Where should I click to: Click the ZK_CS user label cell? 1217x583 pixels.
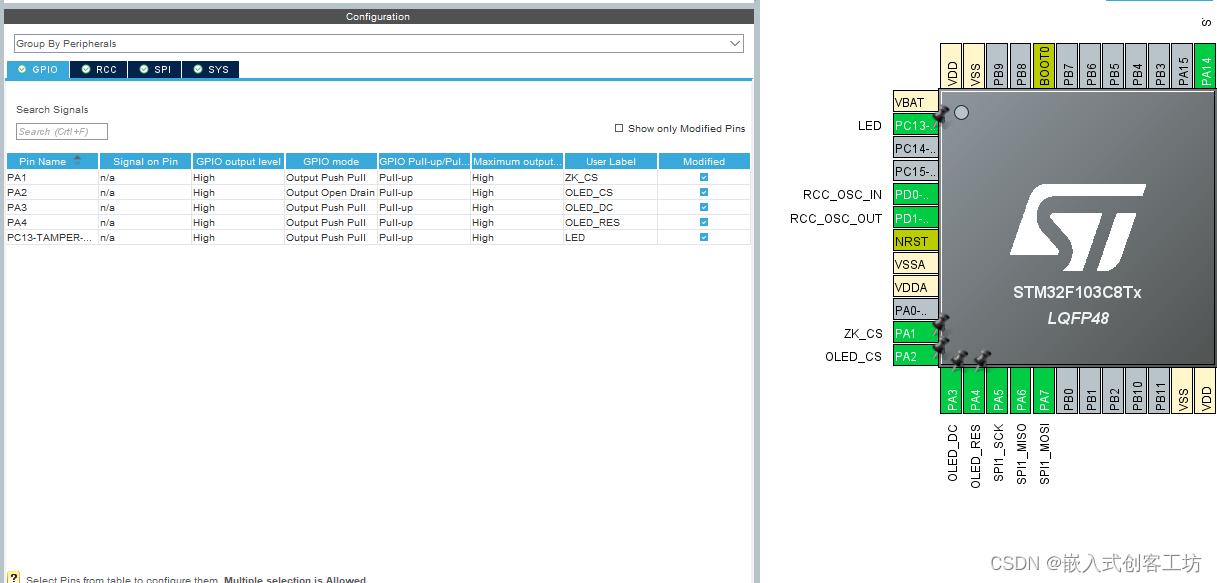[611, 177]
